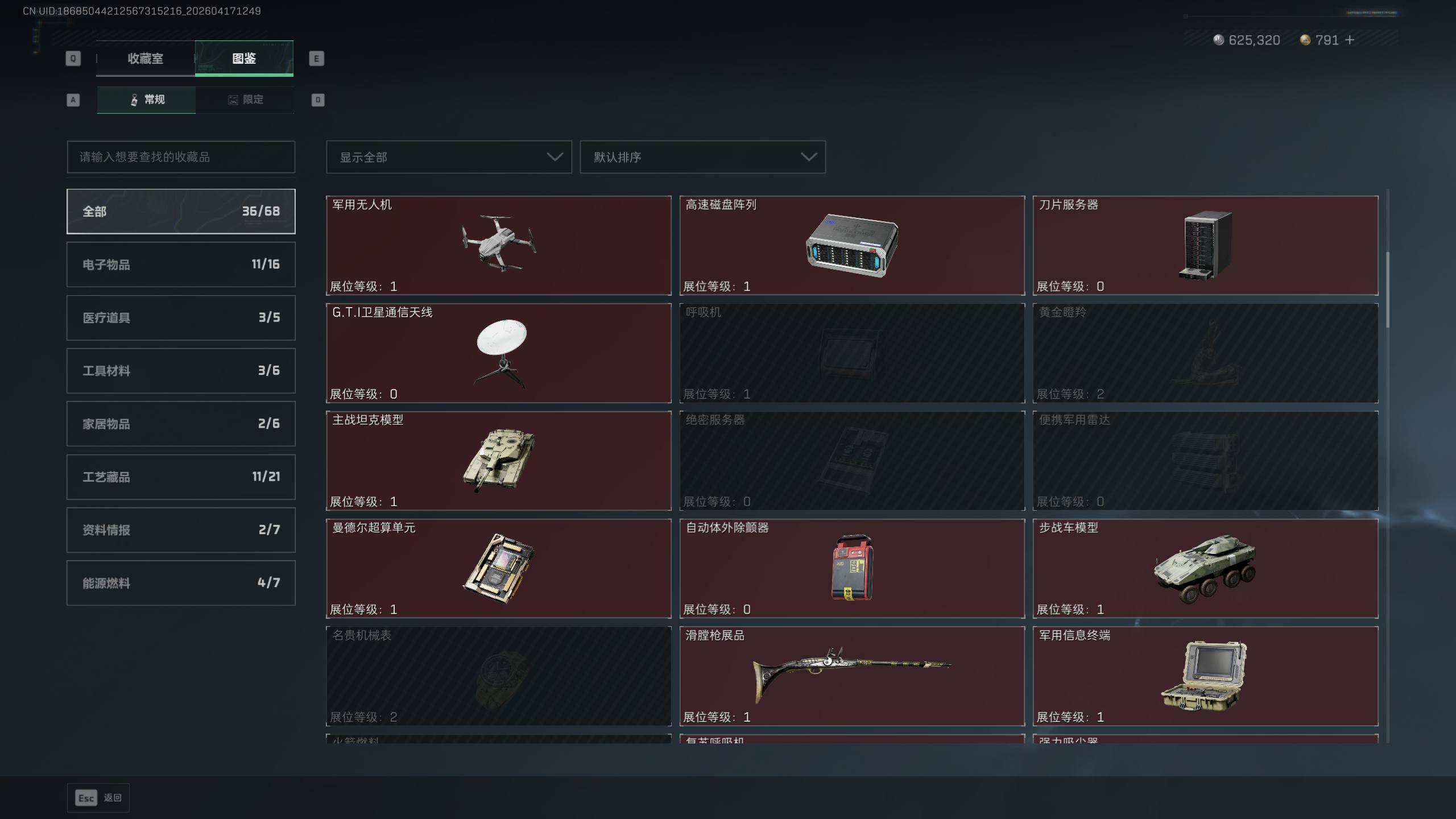Viewport: 1456px width, 819px height.
Task: Select the 自动体外除颤器 defibrillator item
Action: [852, 569]
